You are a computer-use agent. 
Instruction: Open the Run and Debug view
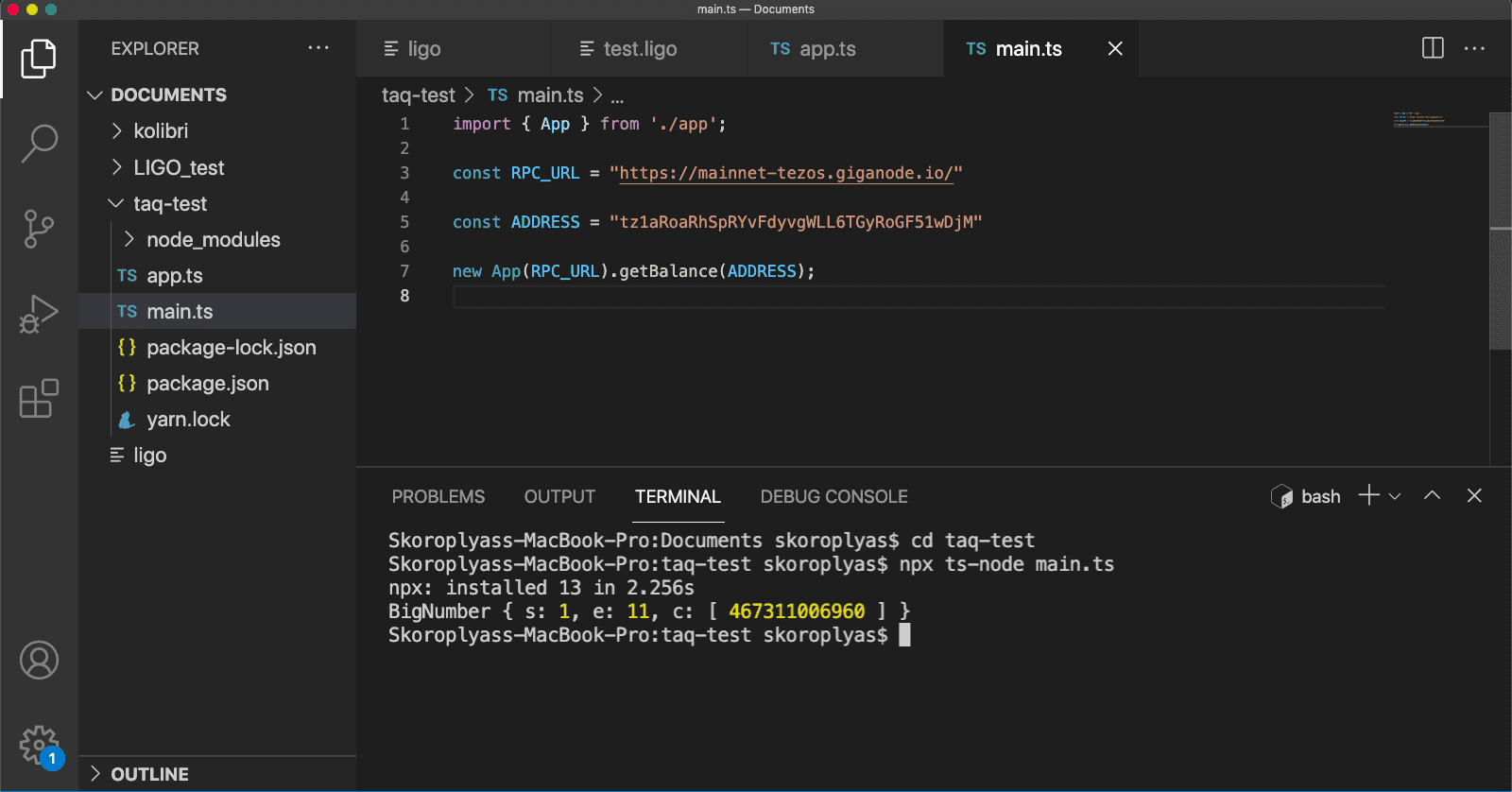pyautogui.click(x=39, y=315)
